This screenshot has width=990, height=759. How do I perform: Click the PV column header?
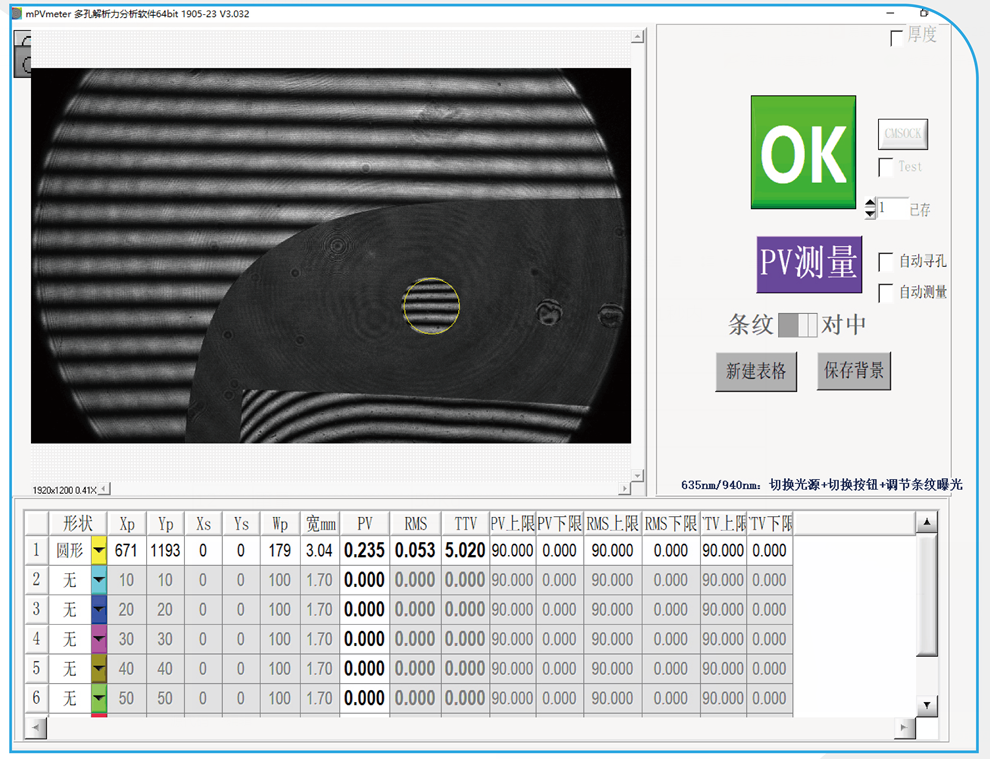pos(364,524)
